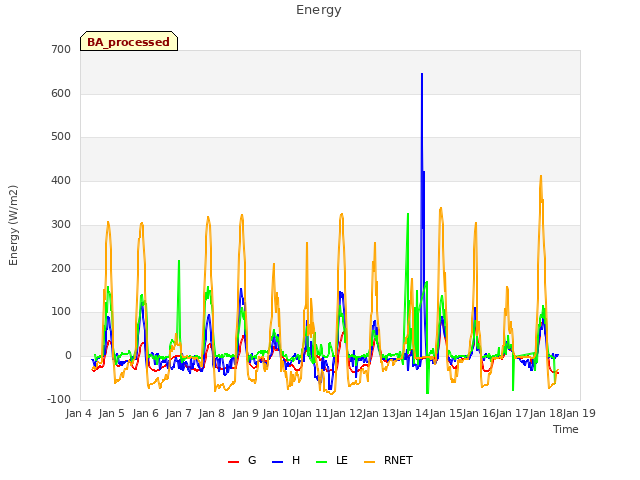The width and height of the screenshot is (640, 480).
Task: Click the orange RNET peak above 400 on Jan 18
Action: point(541,176)
